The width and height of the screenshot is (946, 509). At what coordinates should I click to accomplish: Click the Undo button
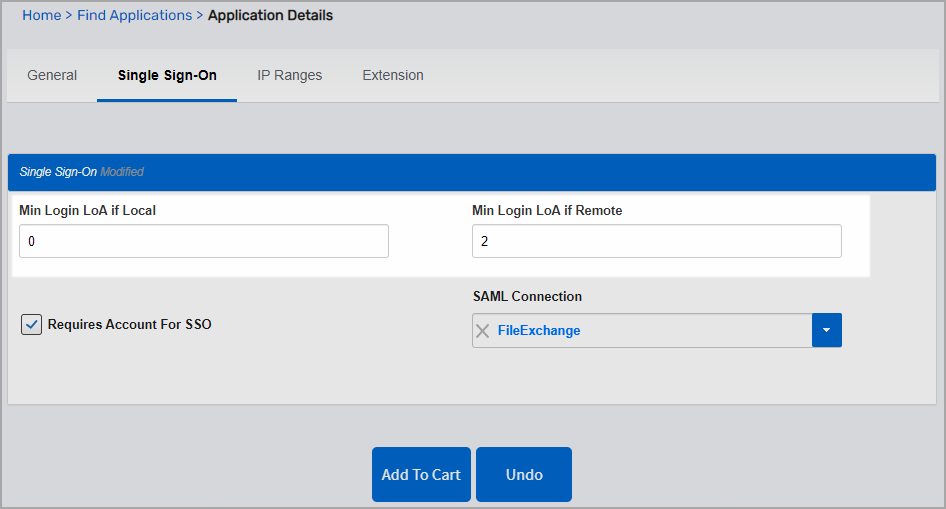click(x=523, y=474)
